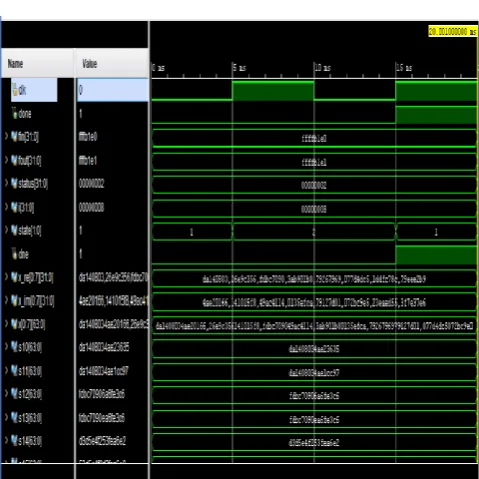Click the i[31:0] bus icon

click(x=14, y=207)
